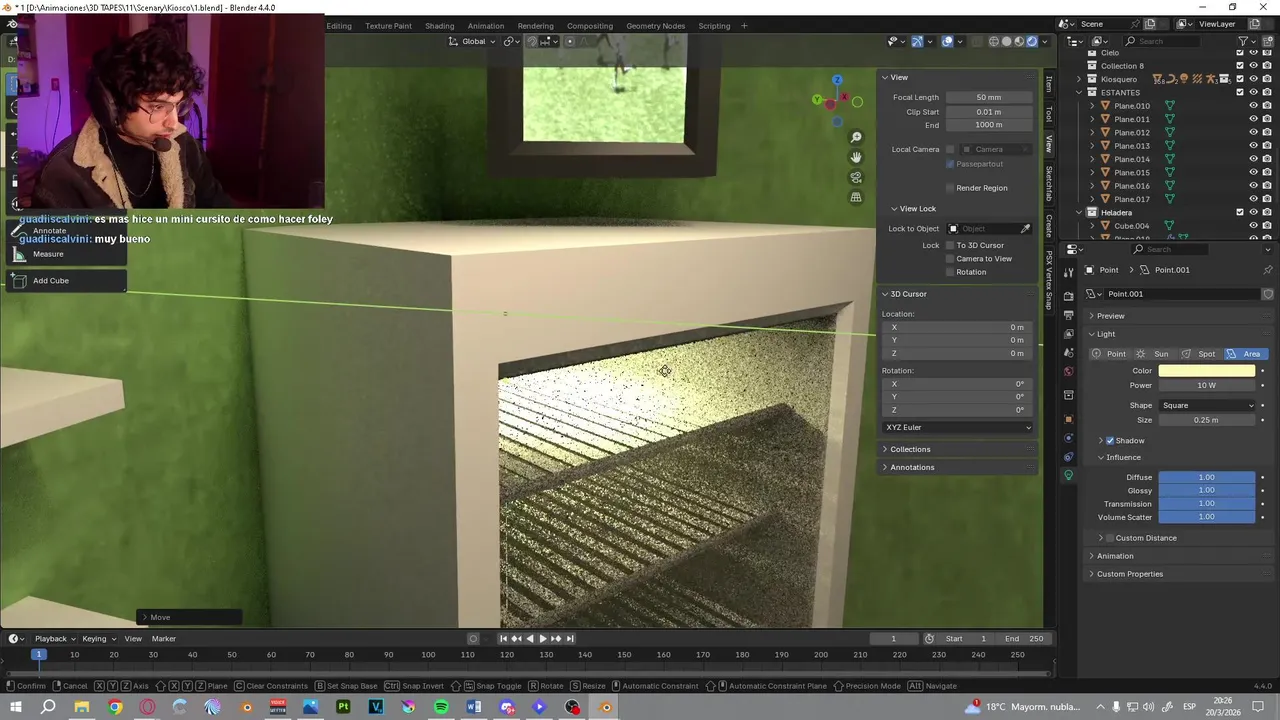Image resolution: width=1280 pixels, height=720 pixels.
Task: Click the Windows Start button
Action: (16, 707)
